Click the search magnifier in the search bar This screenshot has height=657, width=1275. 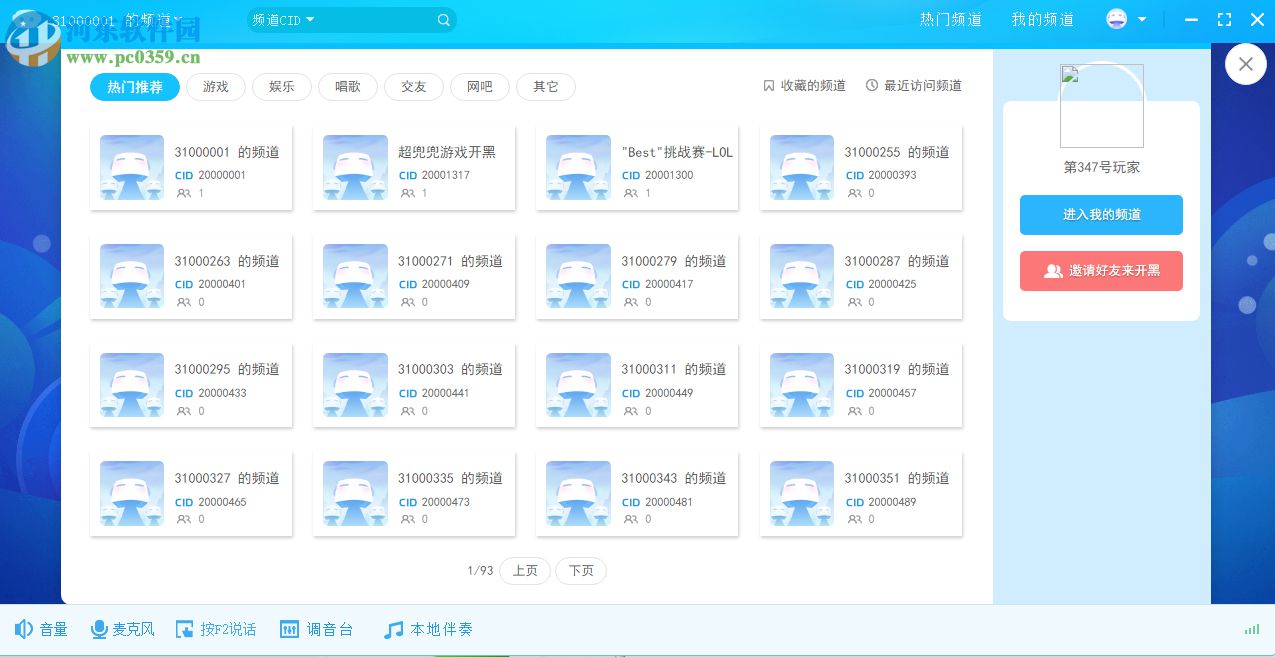pyautogui.click(x=443, y=19)
